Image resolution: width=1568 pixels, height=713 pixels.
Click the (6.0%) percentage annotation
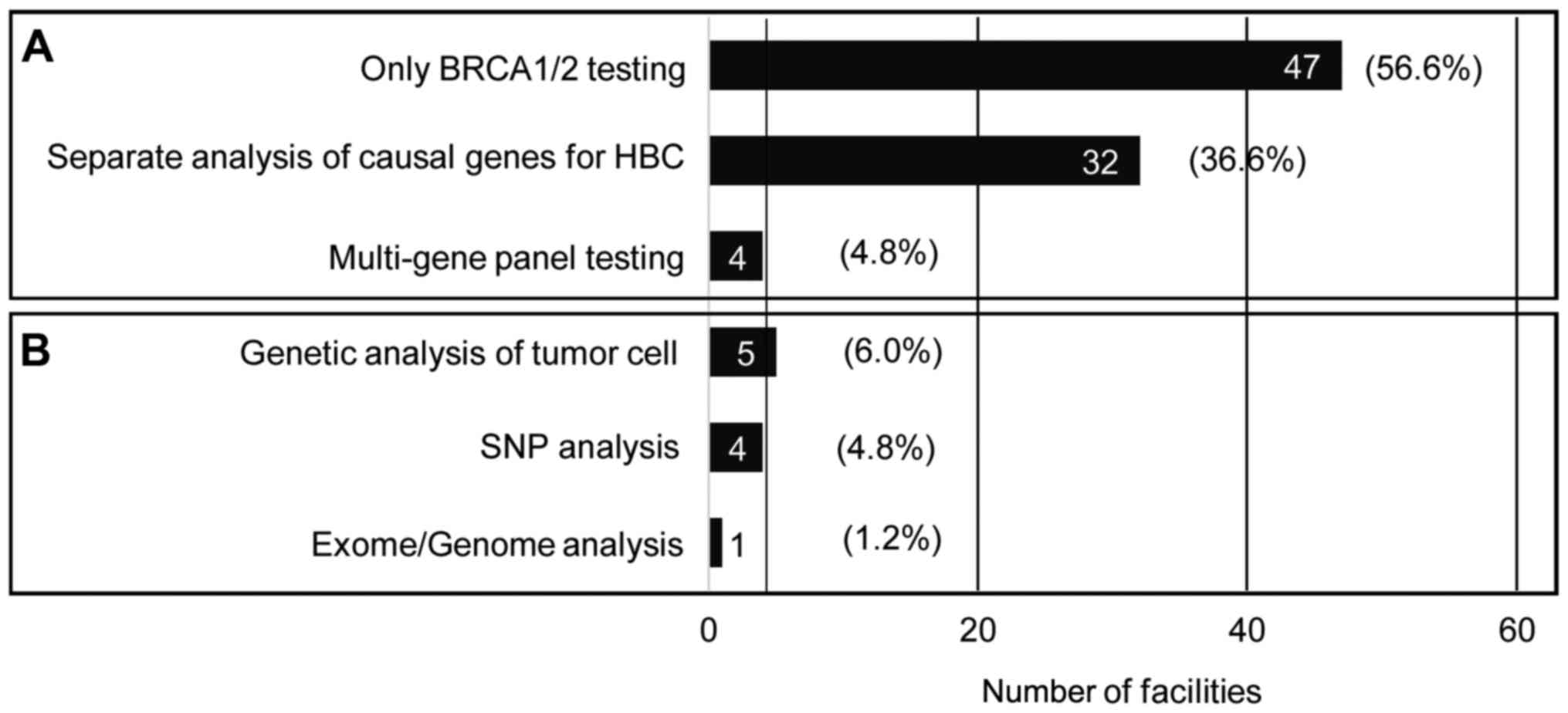click(892, 352)
